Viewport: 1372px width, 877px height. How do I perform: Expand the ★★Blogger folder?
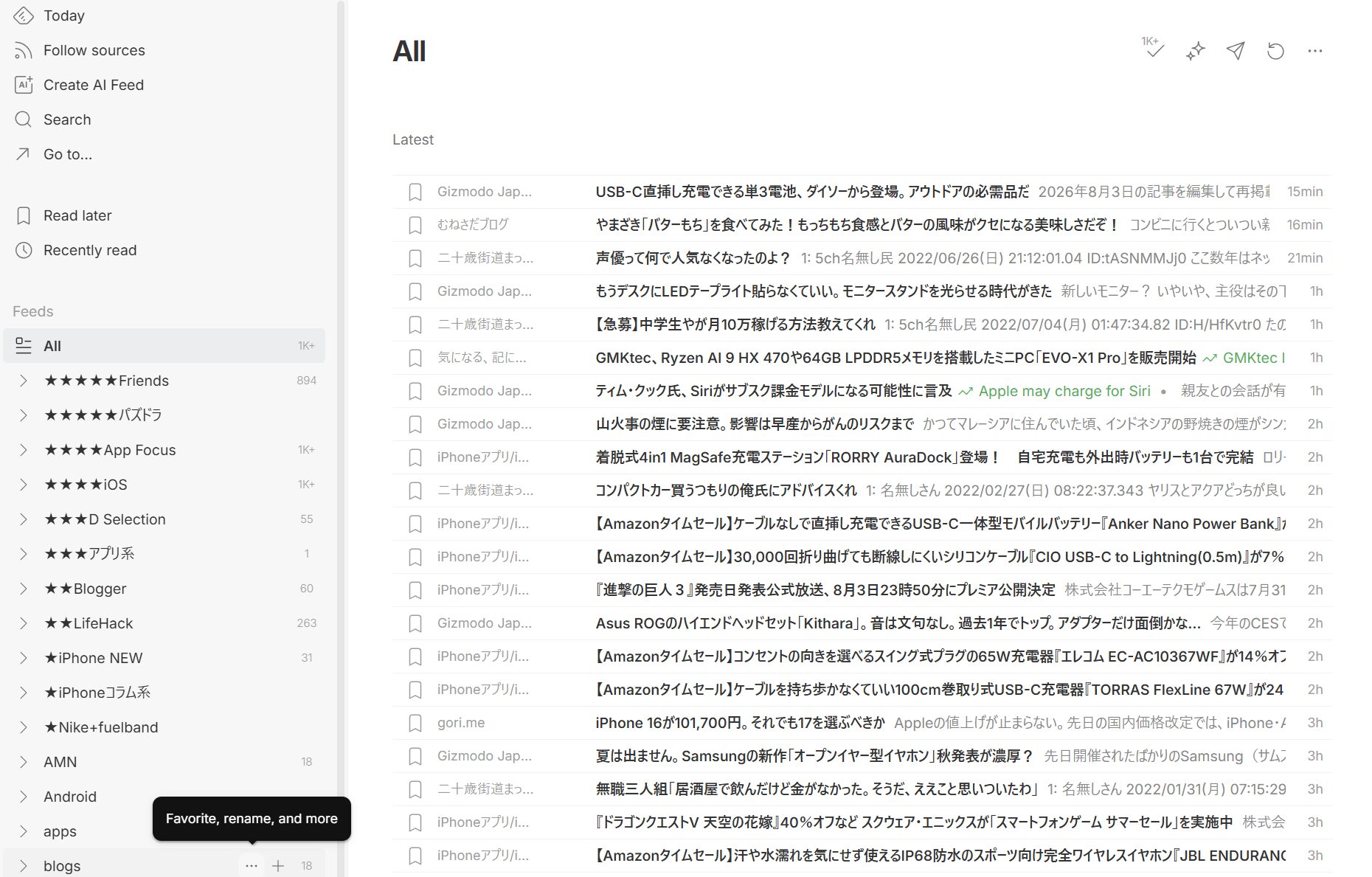24,589
